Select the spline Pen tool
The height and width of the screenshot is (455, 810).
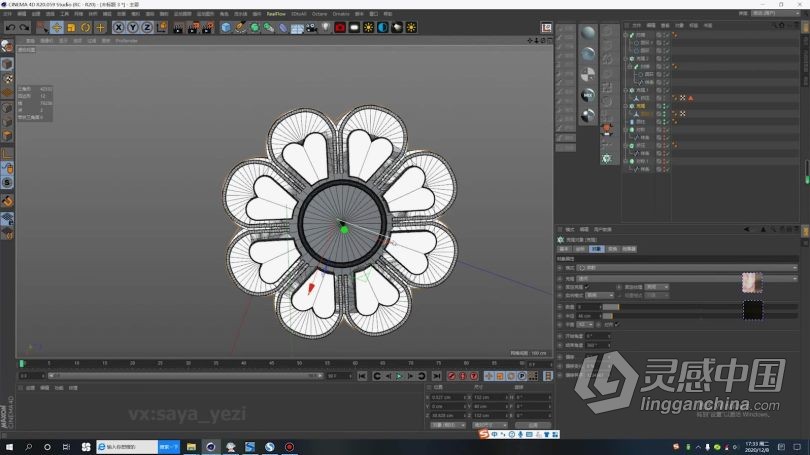(x=240, y=27)
